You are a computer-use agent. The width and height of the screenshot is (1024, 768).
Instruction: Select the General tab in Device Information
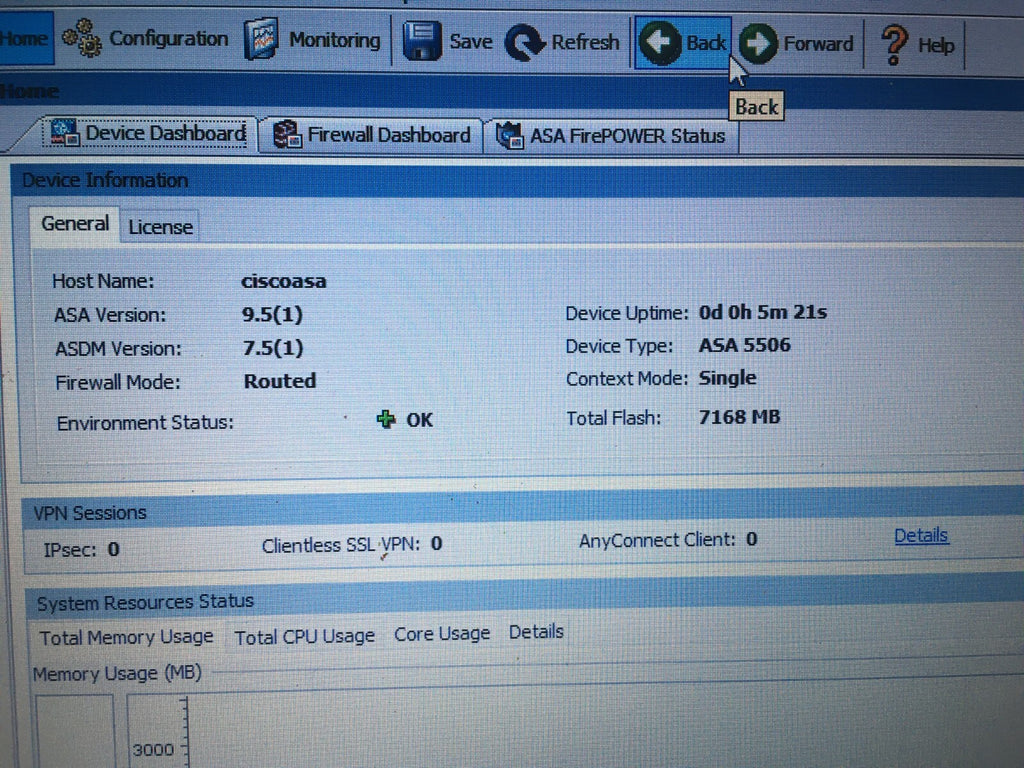point(75,224)
